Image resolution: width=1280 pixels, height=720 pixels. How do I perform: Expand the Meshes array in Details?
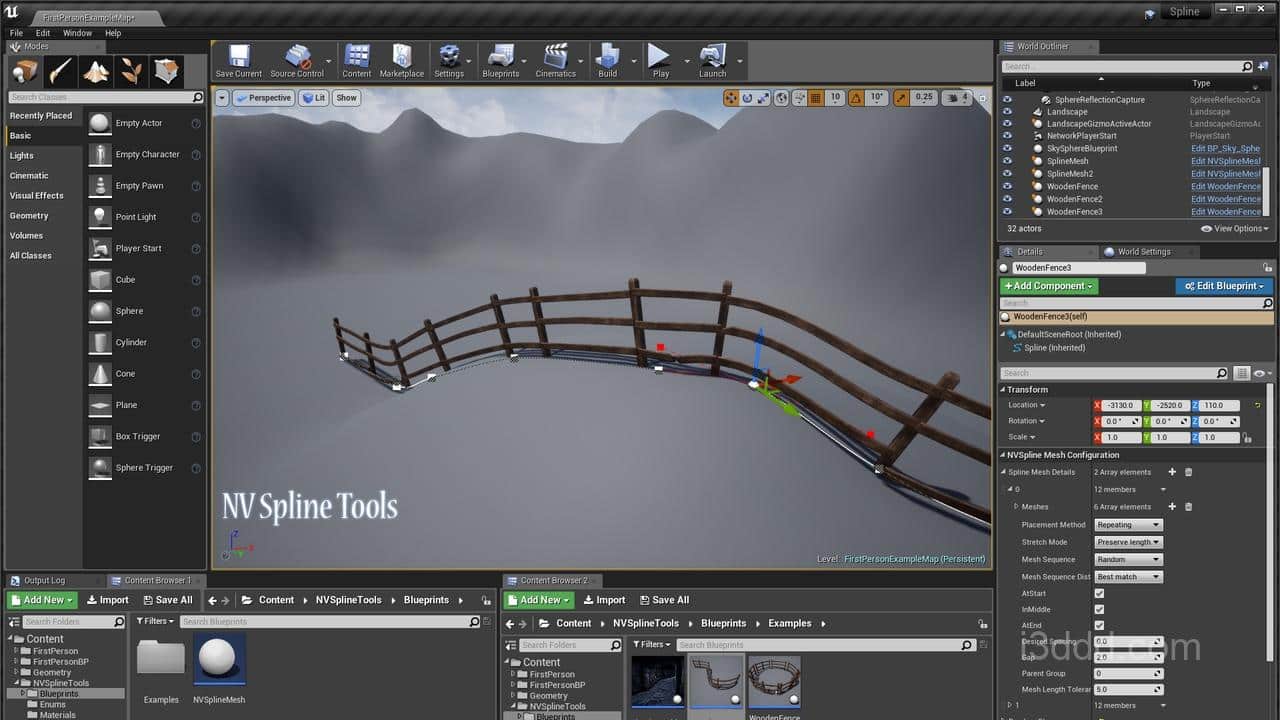click(x=1016, y=507)
